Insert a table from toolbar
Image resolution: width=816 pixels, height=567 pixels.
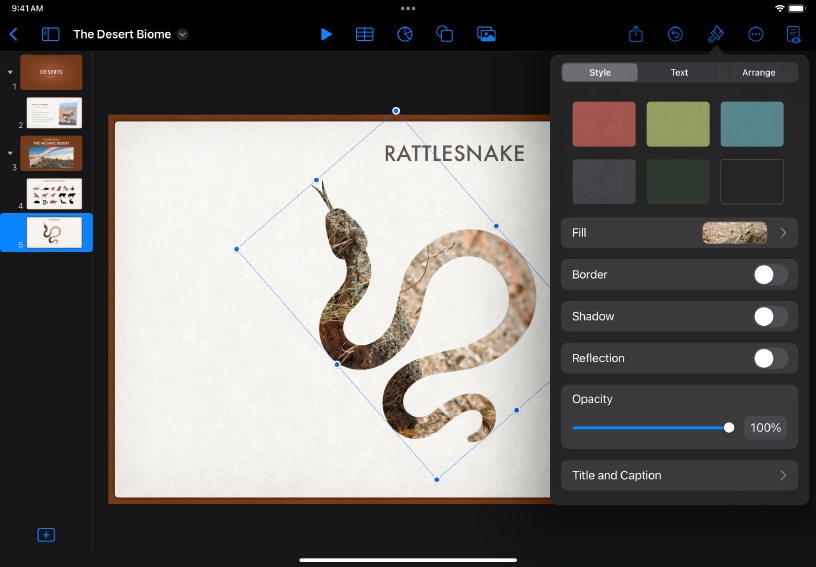pos(365,34)
